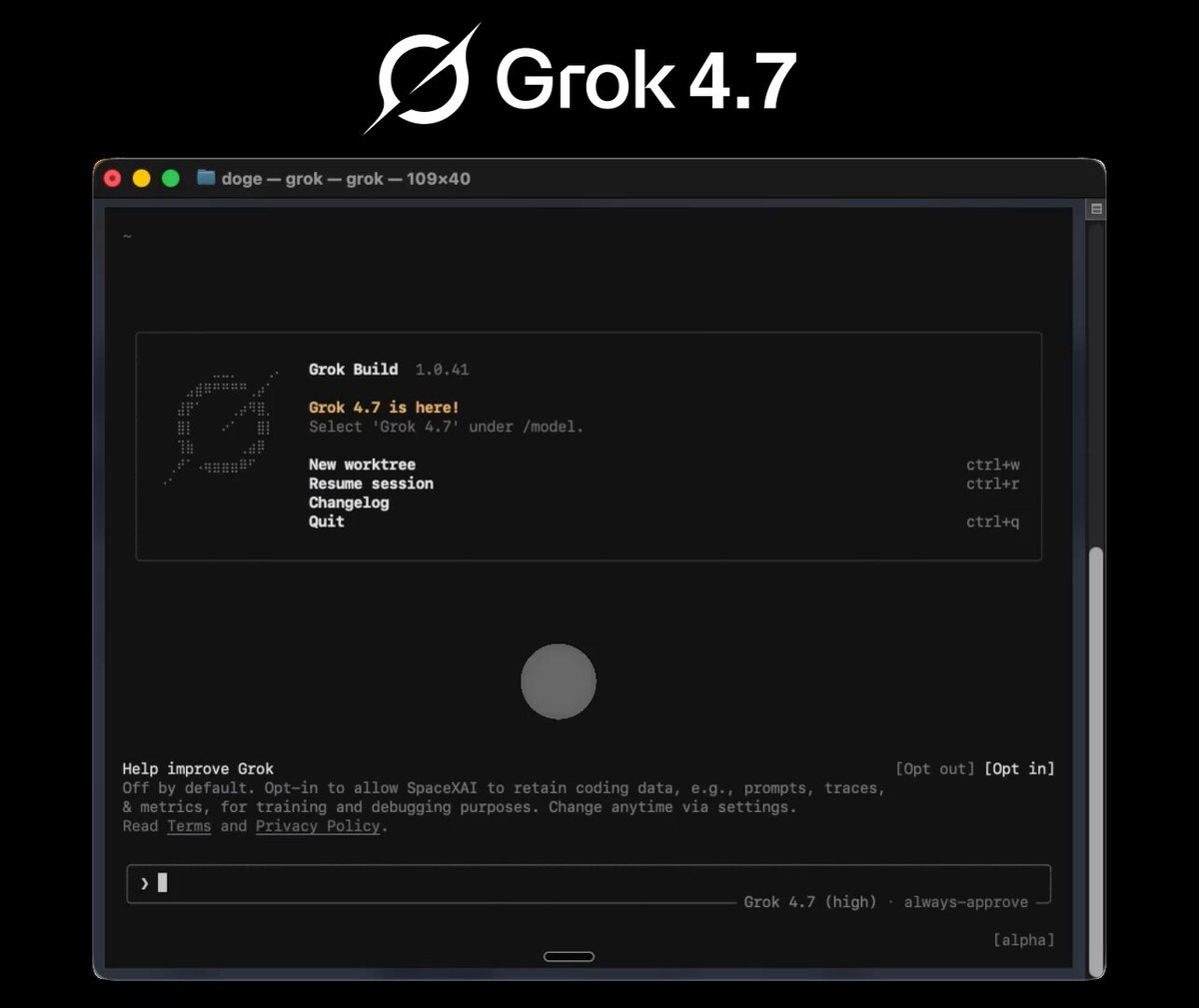This screenshot has height=1008, width=1199.
Task: Click the red close window button
Action: pos(113,178)
